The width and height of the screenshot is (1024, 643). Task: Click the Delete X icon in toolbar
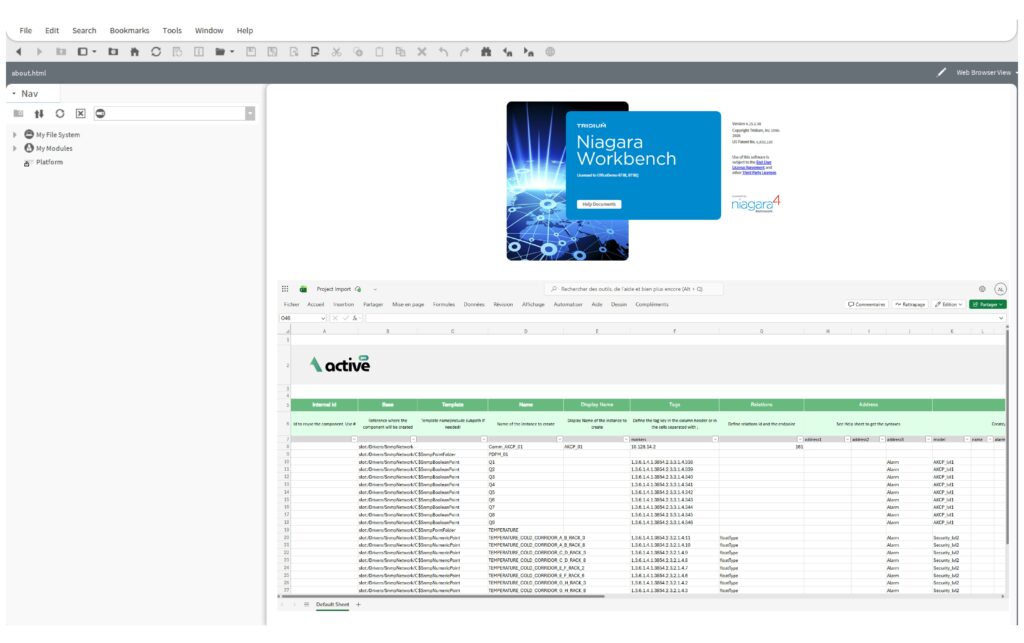421,51
